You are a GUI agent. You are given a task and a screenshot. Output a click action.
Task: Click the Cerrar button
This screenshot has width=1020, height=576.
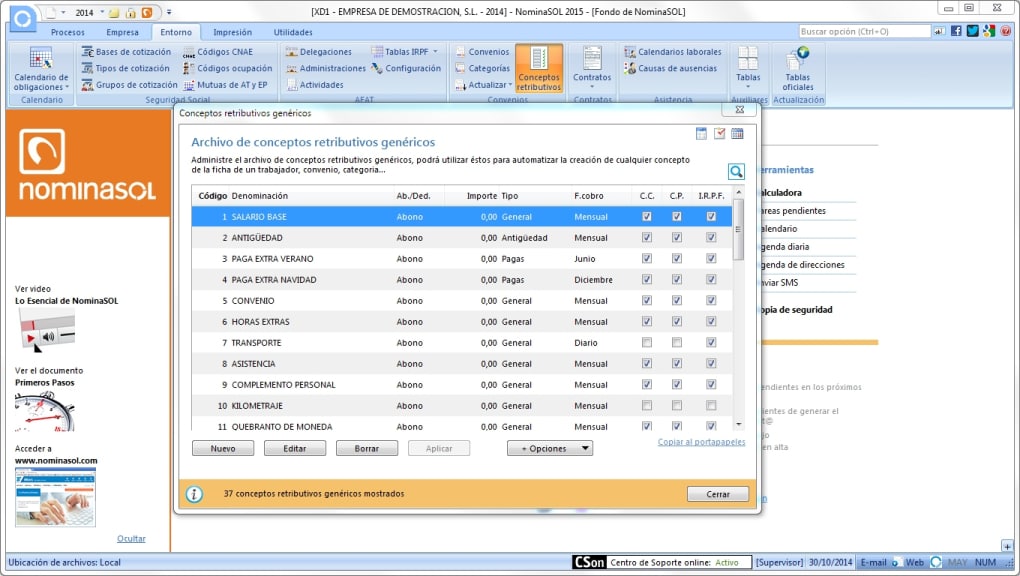pyautogui.click(x=718, y=494)
